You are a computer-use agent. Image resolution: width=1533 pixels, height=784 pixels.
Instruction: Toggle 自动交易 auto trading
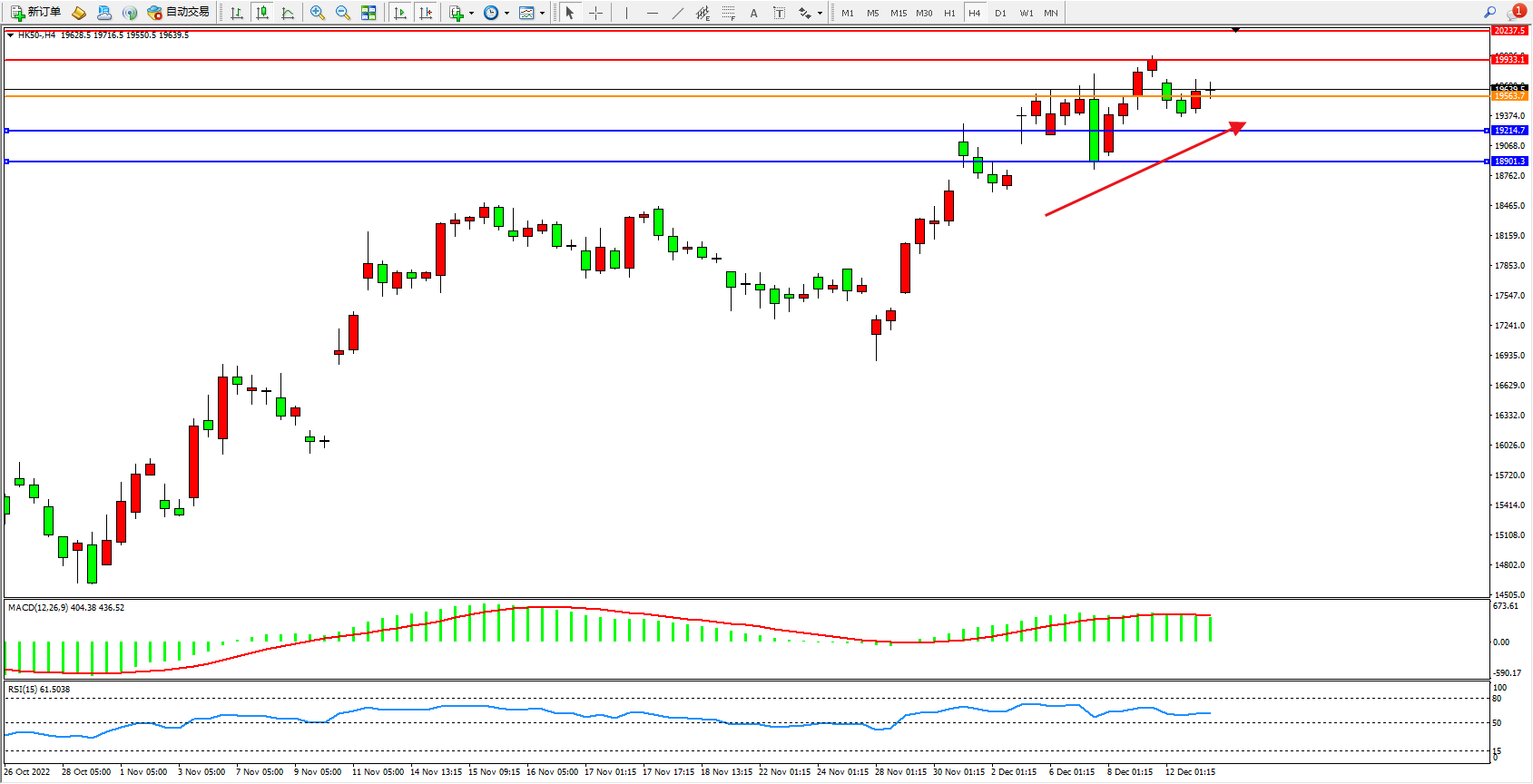[179, 13]
